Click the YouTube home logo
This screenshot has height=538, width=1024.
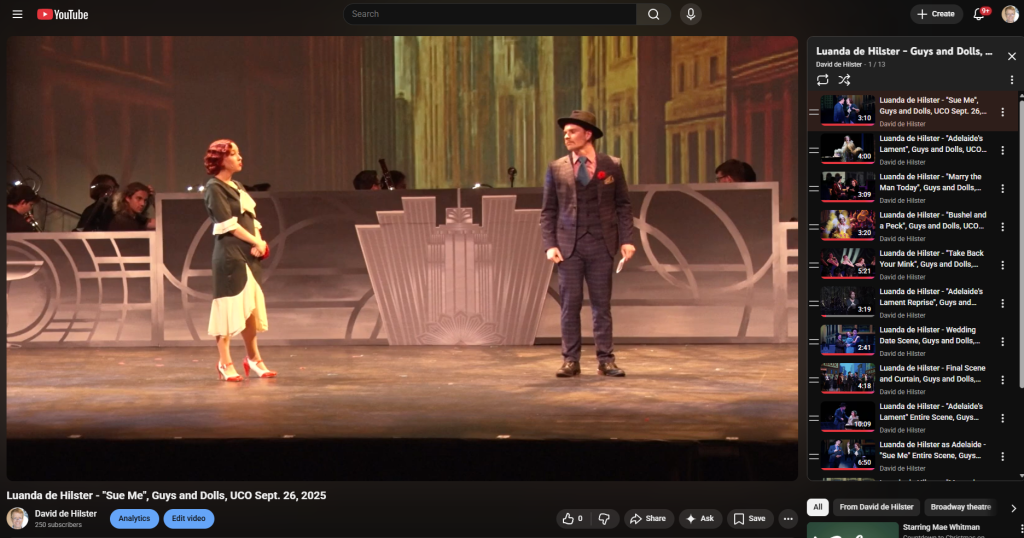63,14
